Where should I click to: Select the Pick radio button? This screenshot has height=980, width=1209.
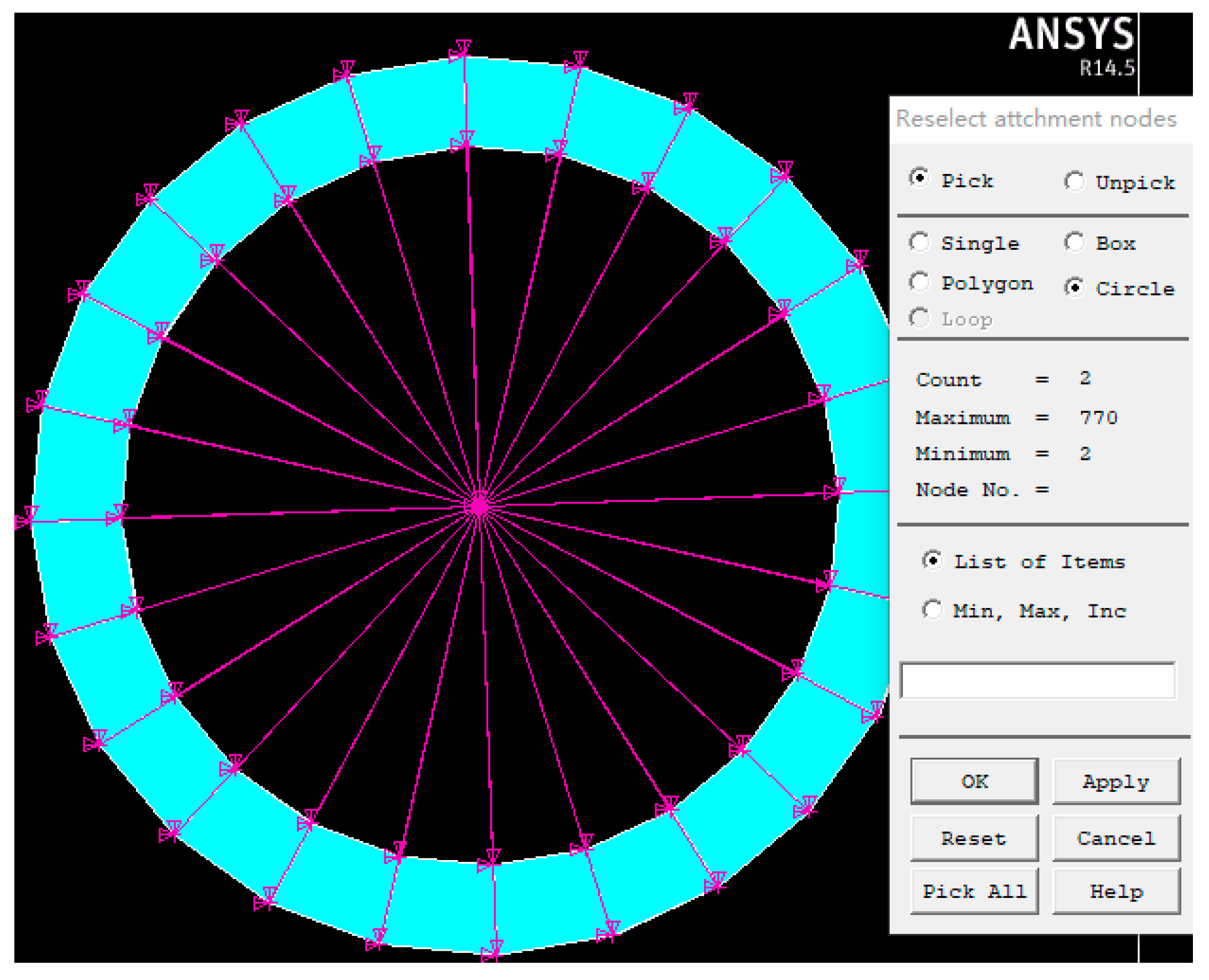click(919, 179)
